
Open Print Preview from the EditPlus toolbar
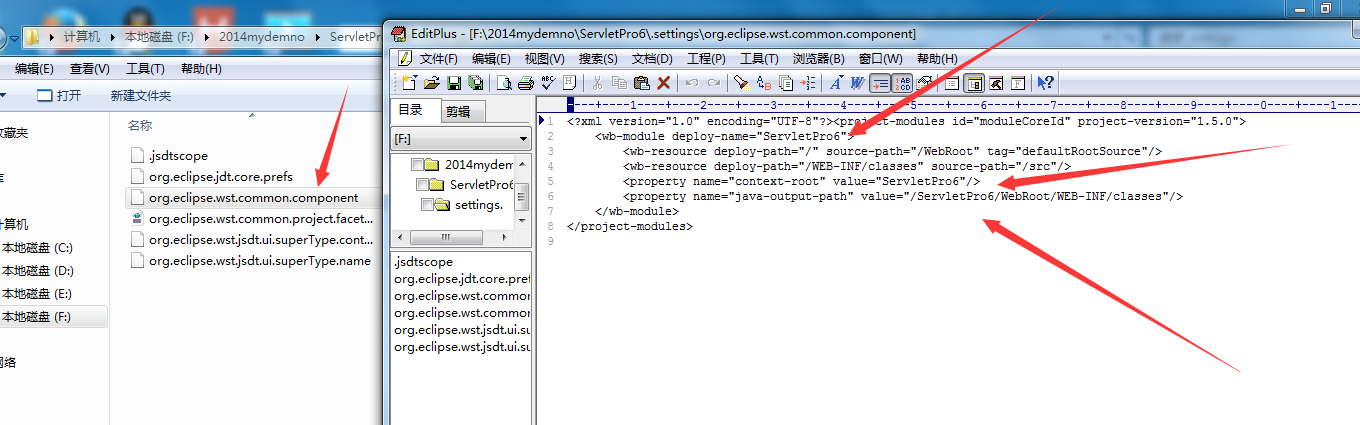[505, 82]
